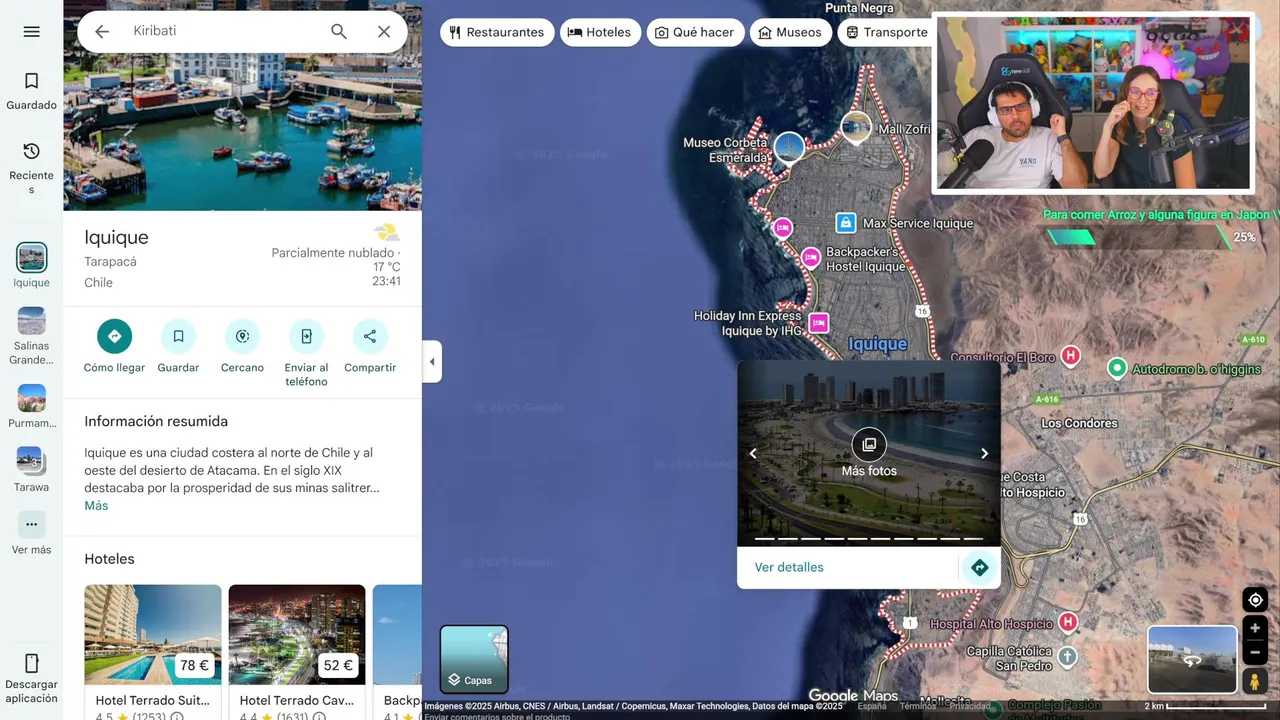Click Iquique city map label
This screenshot has height=720, width=1280.
(877, 344)
